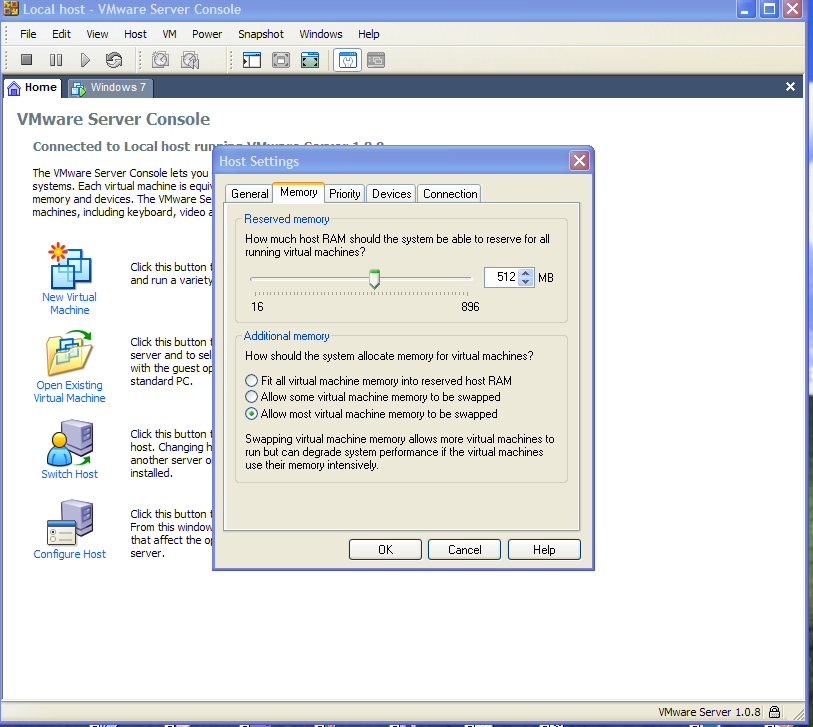Select Fit all virtual machine memory into reserved RAM
Screen dimensions: 813x727
251,381
